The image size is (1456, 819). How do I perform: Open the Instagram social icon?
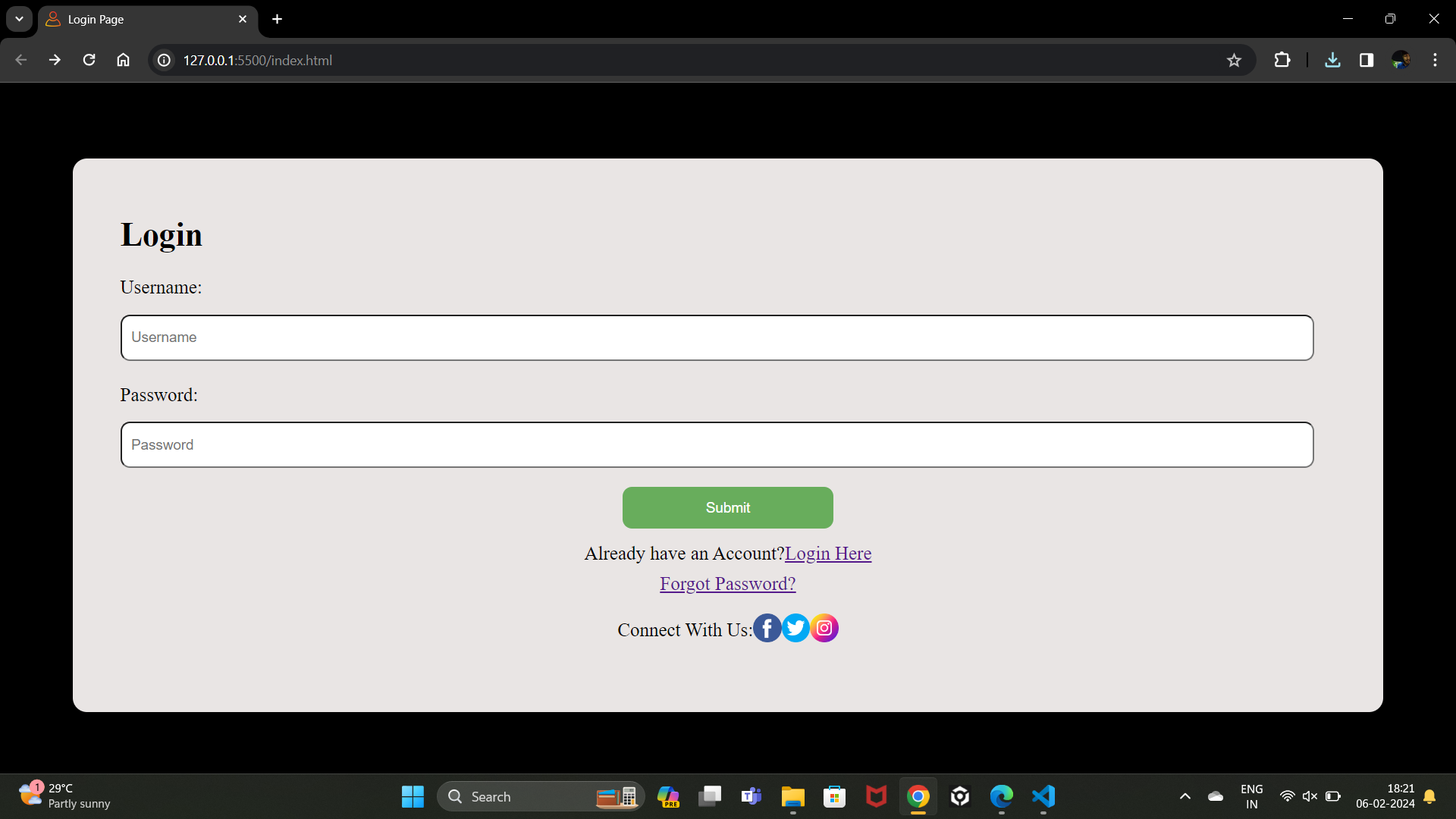click(x=824, y=628)
